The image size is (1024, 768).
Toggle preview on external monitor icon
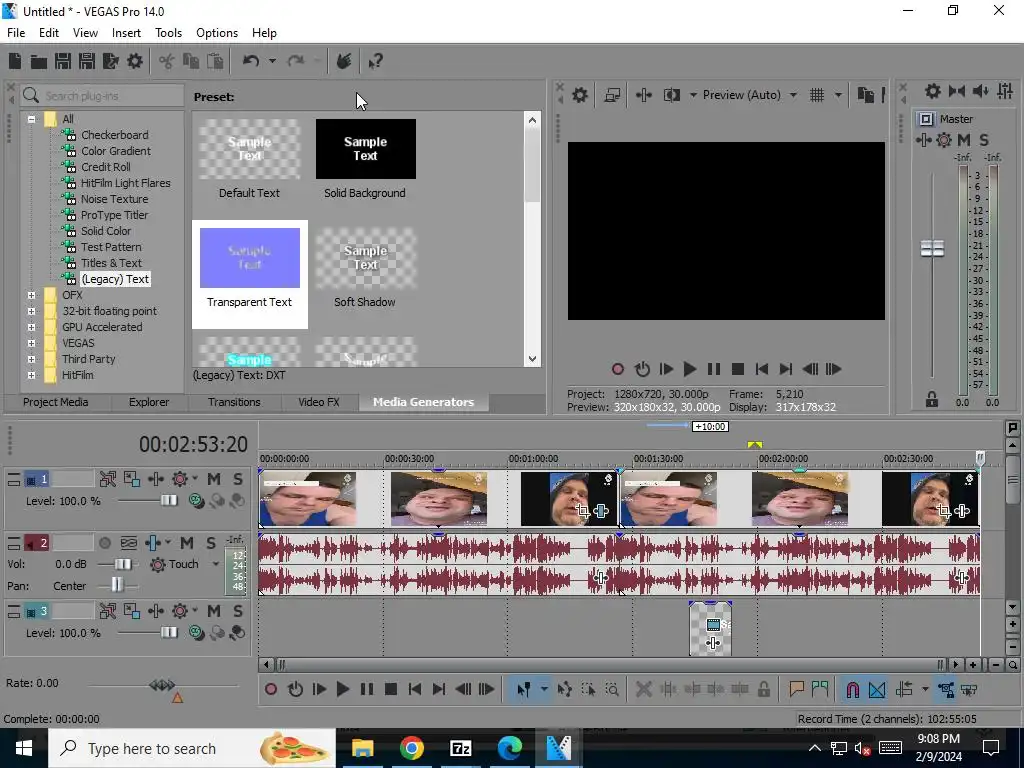pos(612,95)
